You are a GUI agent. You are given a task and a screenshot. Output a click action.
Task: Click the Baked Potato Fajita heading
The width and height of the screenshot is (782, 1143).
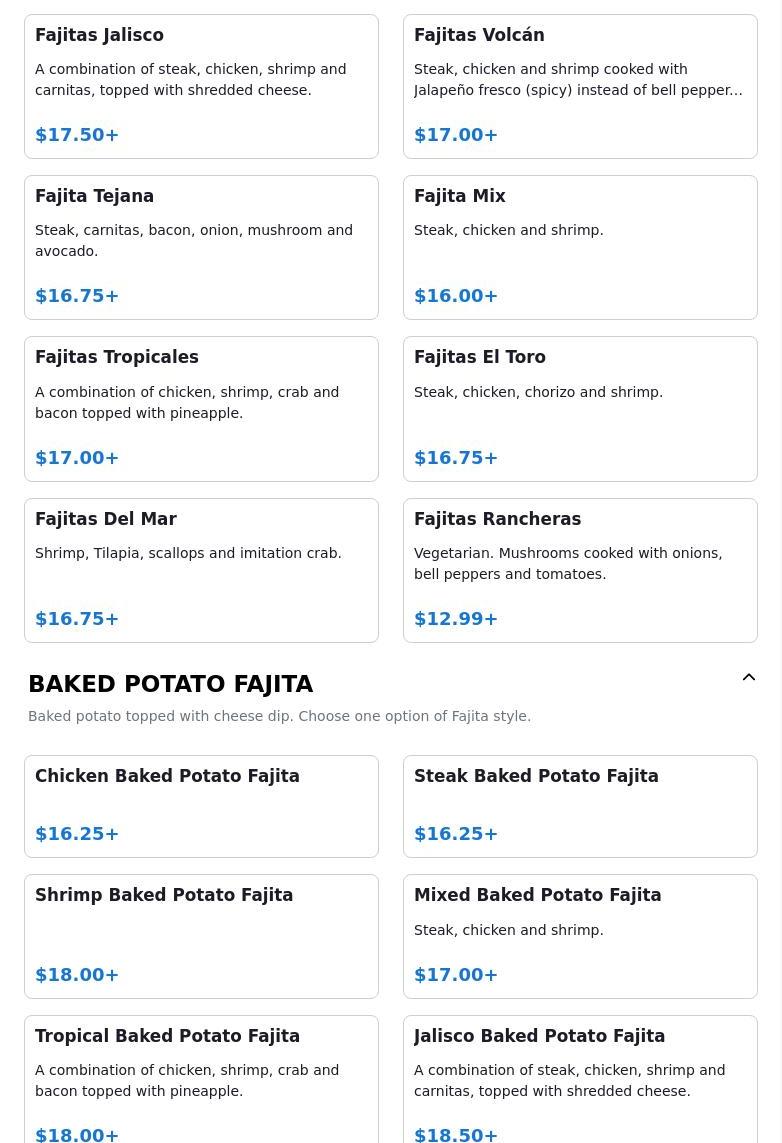171,684
